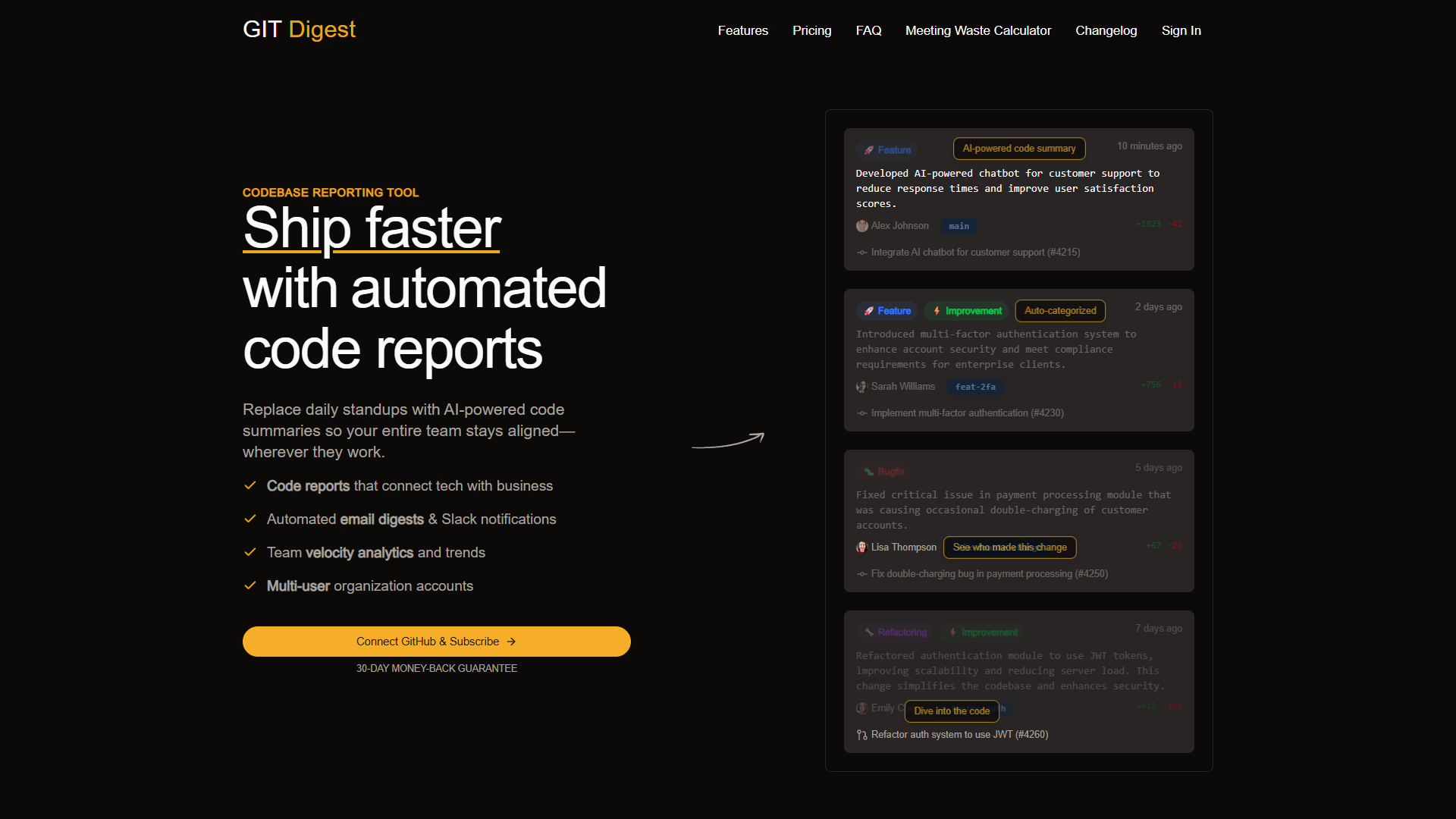Open the FAQ nav link
Viewport: 1456px width, 819px height.
(868, 30)
